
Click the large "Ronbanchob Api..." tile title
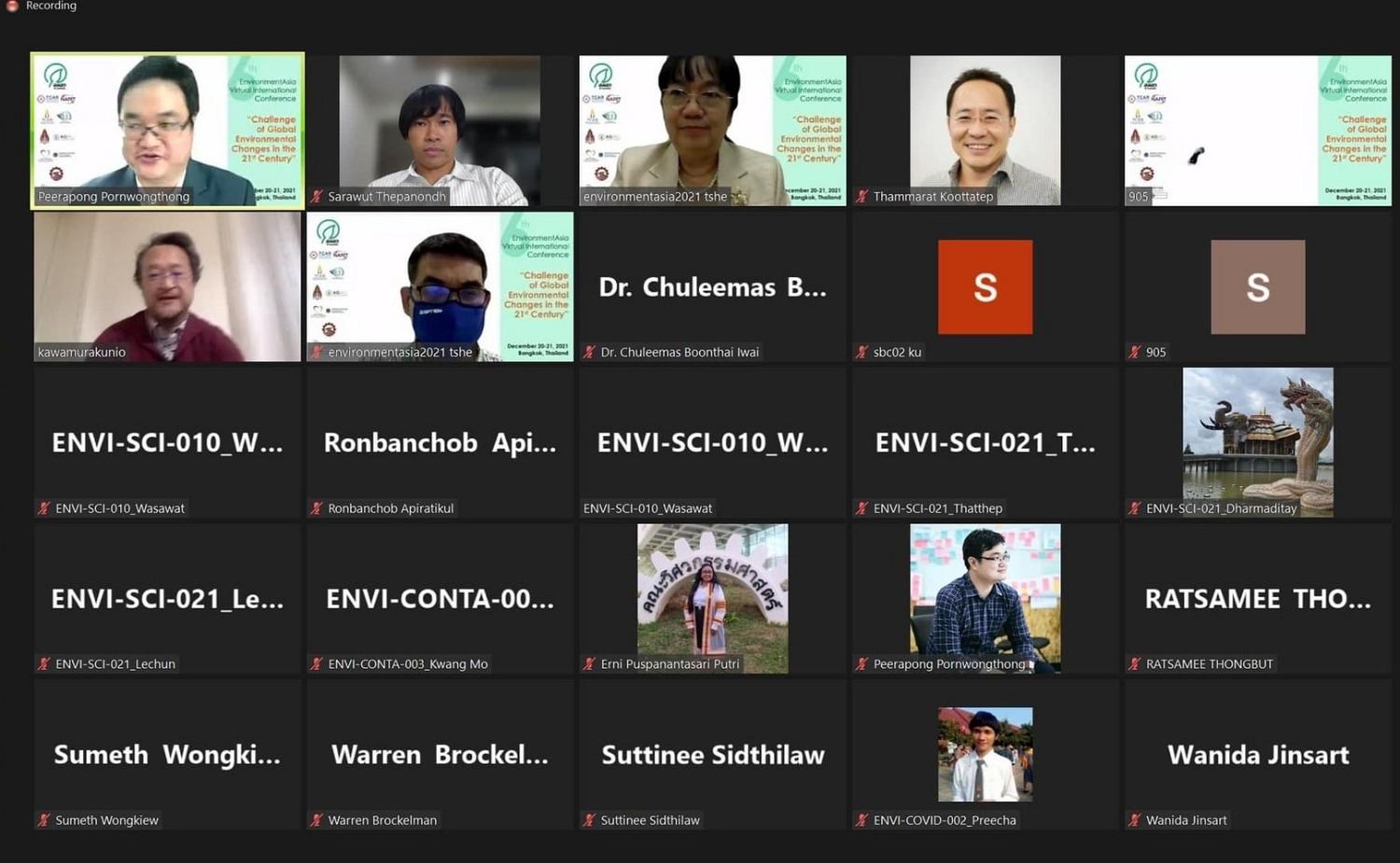tap(440, 443)
